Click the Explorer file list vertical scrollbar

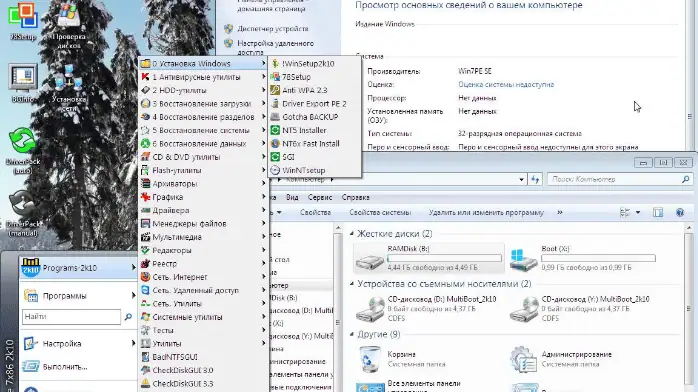click(x=688, y=307)
